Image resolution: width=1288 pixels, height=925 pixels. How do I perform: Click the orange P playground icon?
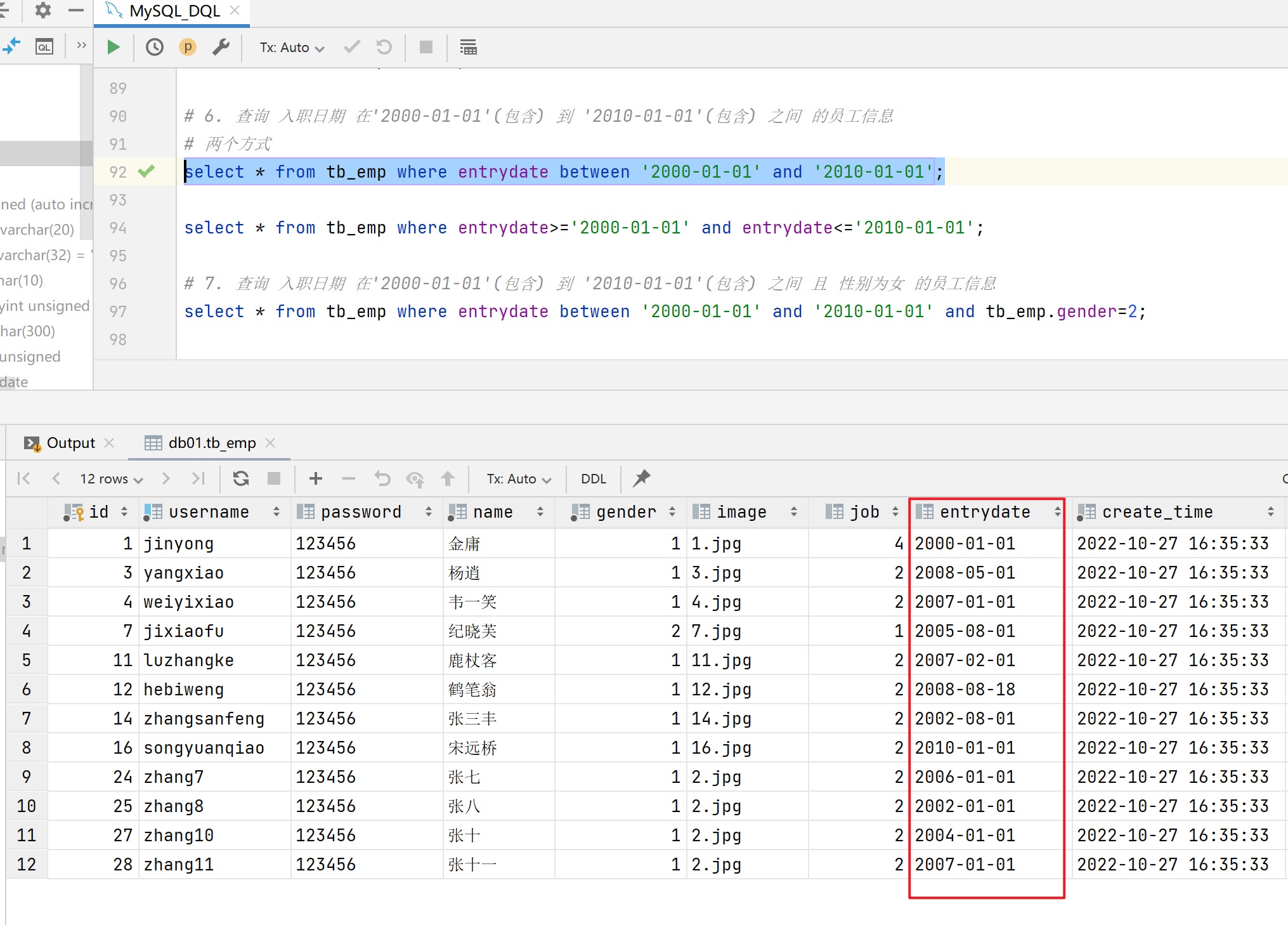point(188,47)
